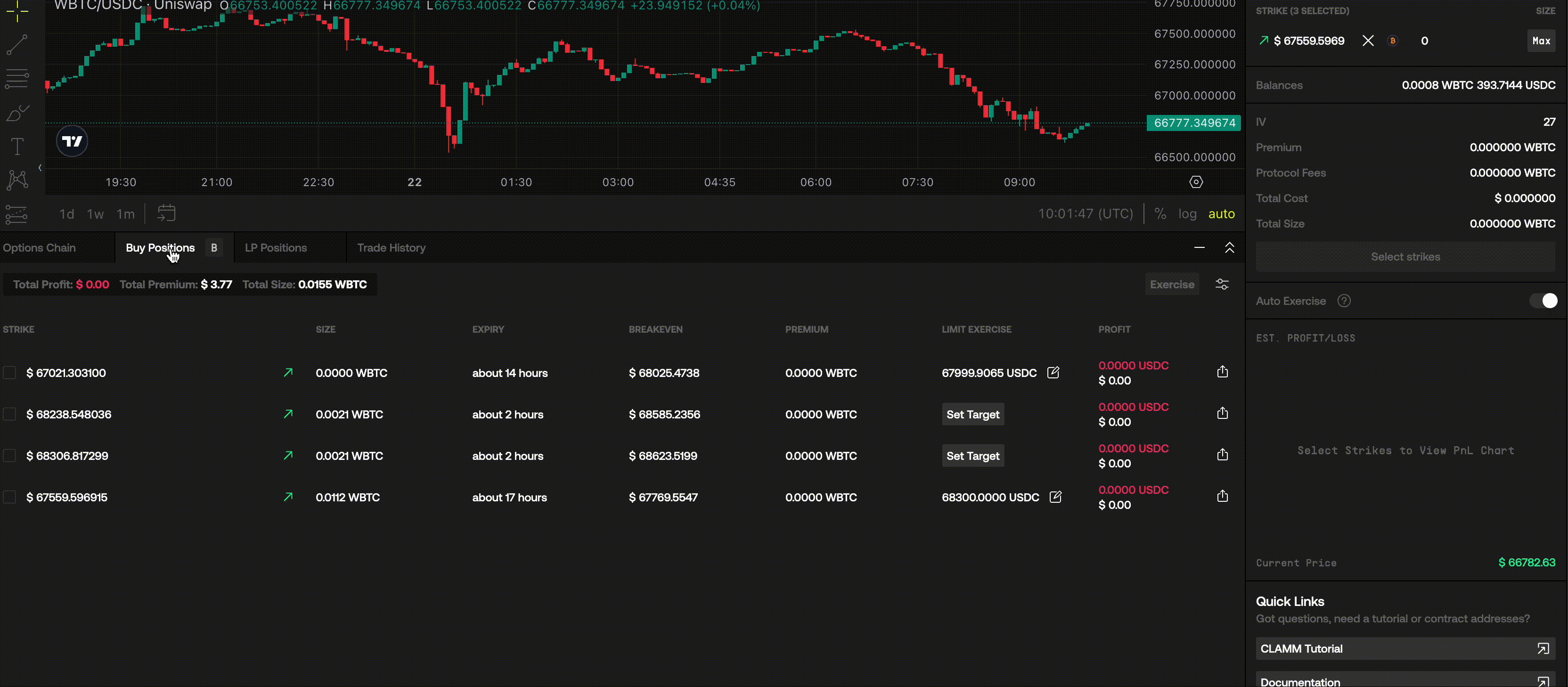Click the Auto Exercise help icon

(1344, 301)
